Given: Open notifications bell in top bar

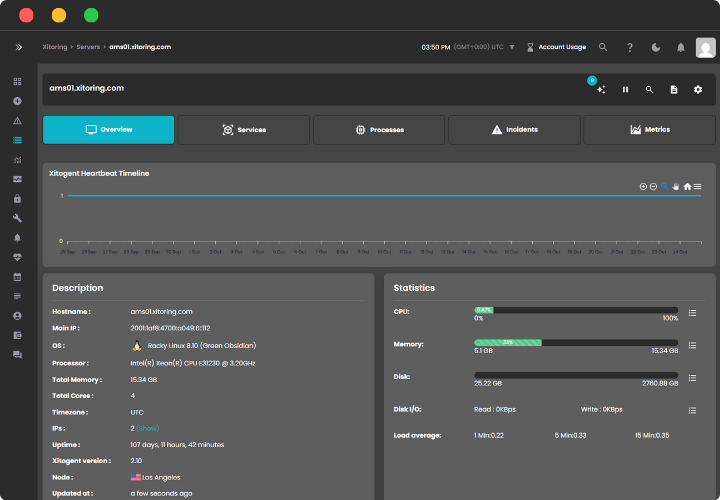Looking at the screenshot, I should pos(681,47).
